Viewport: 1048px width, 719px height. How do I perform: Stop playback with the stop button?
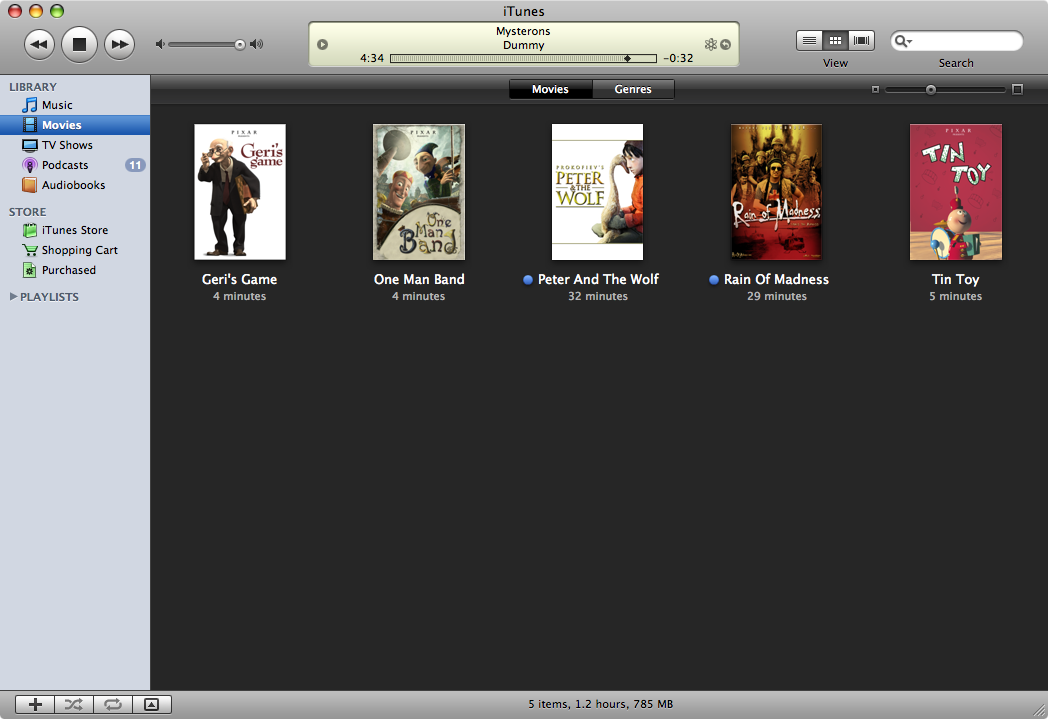80,45
